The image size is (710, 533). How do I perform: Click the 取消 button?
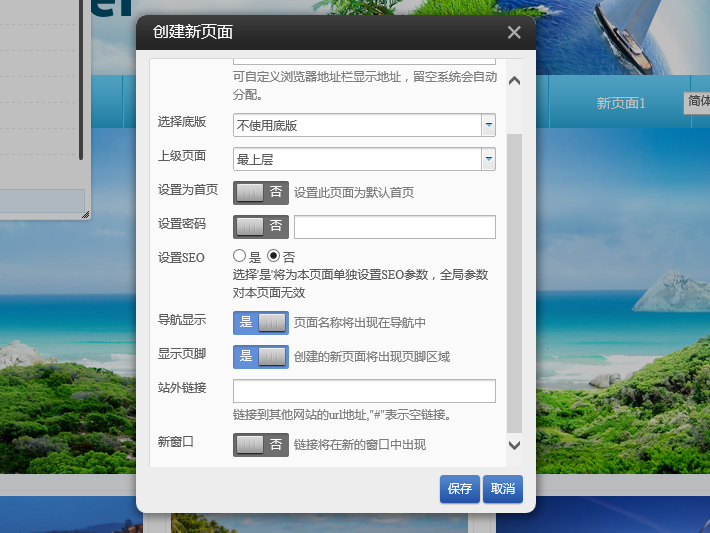[x=503, y=489]
